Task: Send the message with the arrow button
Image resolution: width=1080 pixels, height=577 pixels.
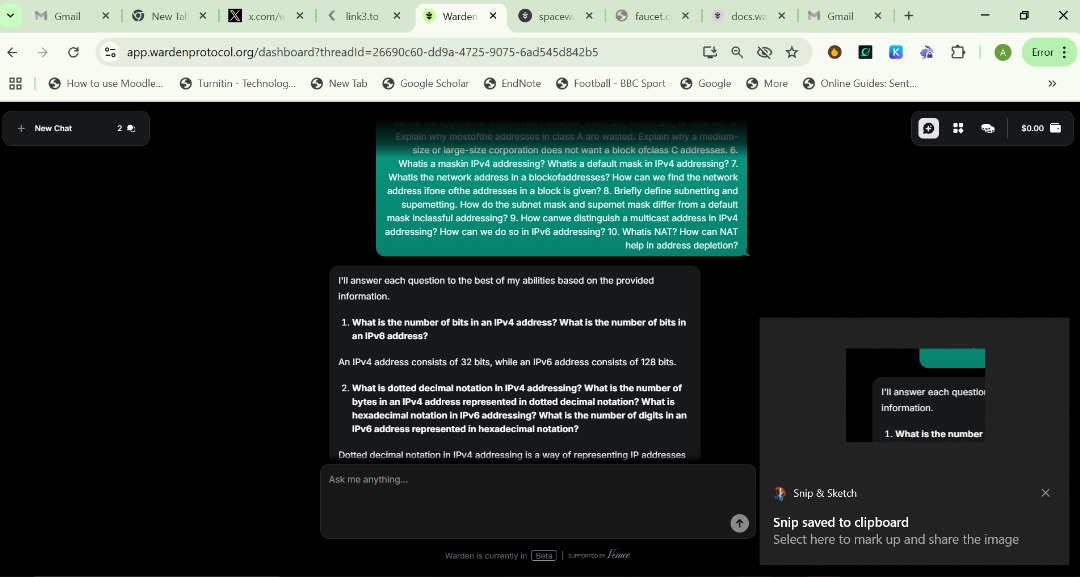Action: 739,523
